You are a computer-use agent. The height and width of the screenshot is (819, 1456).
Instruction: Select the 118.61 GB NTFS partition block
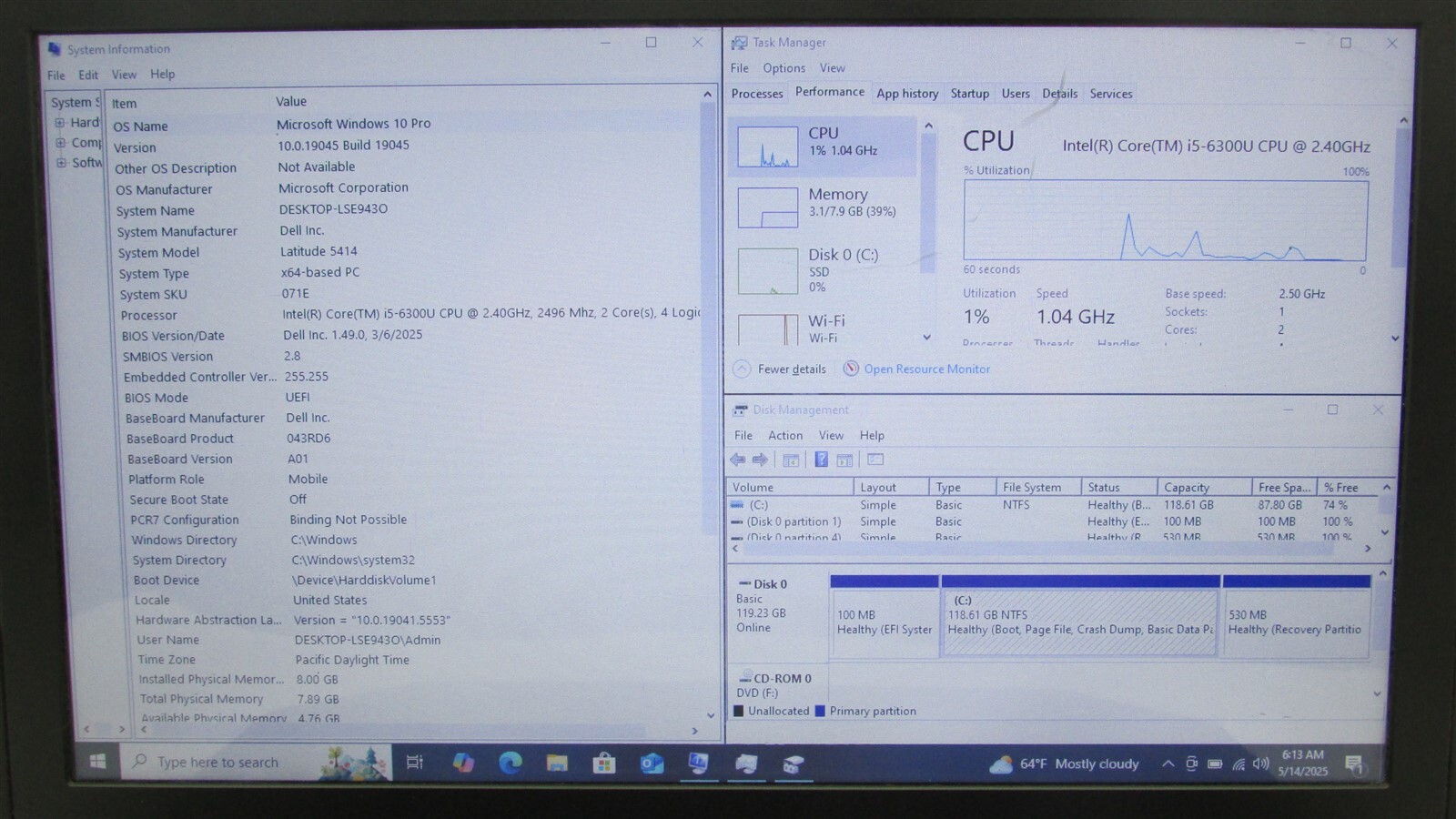click(1080, 622)
